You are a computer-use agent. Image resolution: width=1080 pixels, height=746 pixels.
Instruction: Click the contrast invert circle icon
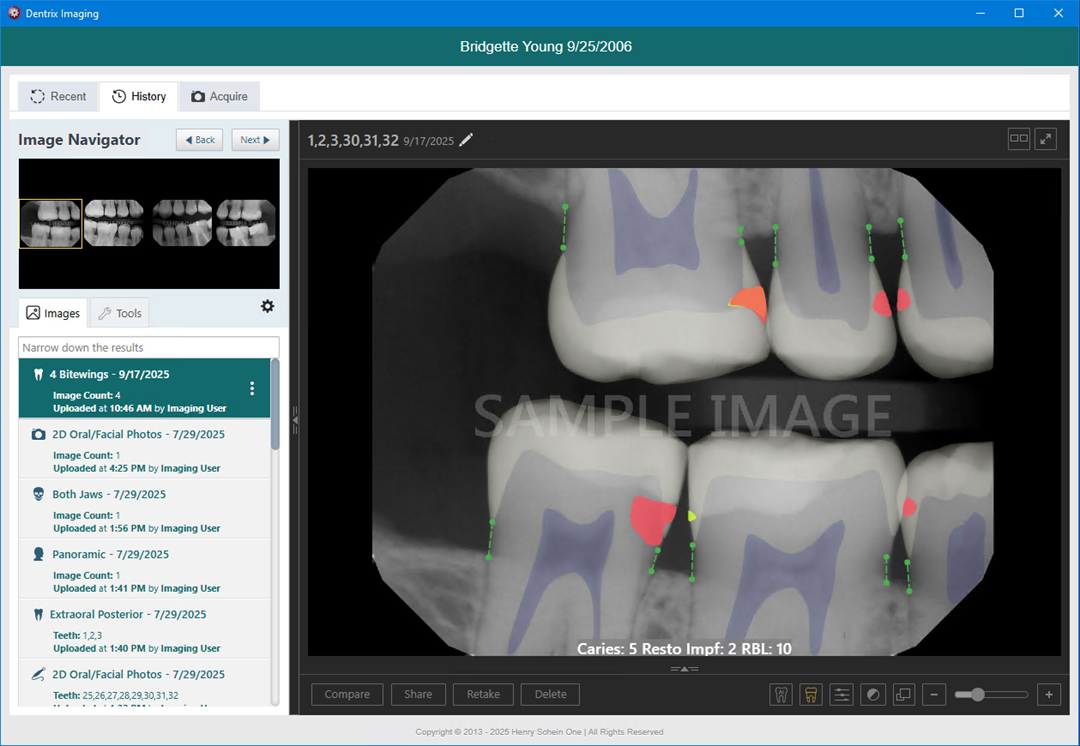pos(873,694)
